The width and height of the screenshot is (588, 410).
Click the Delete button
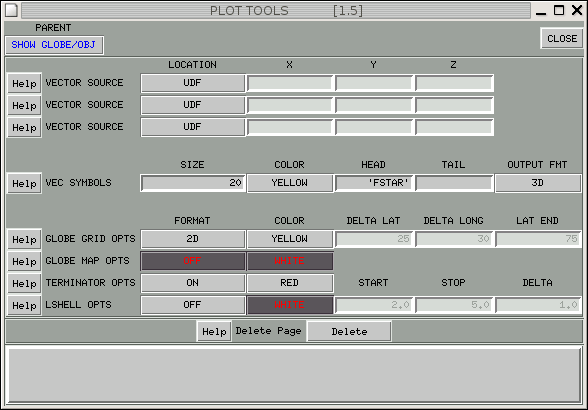tap(349, 332)
